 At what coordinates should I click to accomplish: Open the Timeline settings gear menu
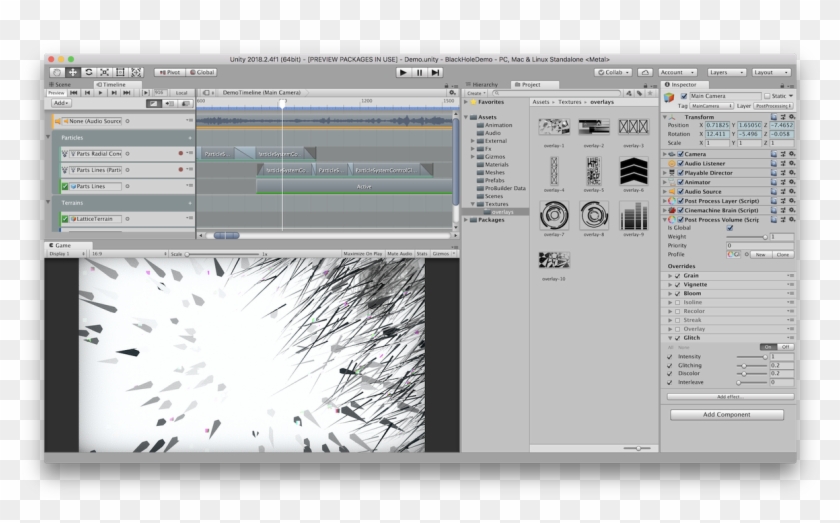[452, 93]
